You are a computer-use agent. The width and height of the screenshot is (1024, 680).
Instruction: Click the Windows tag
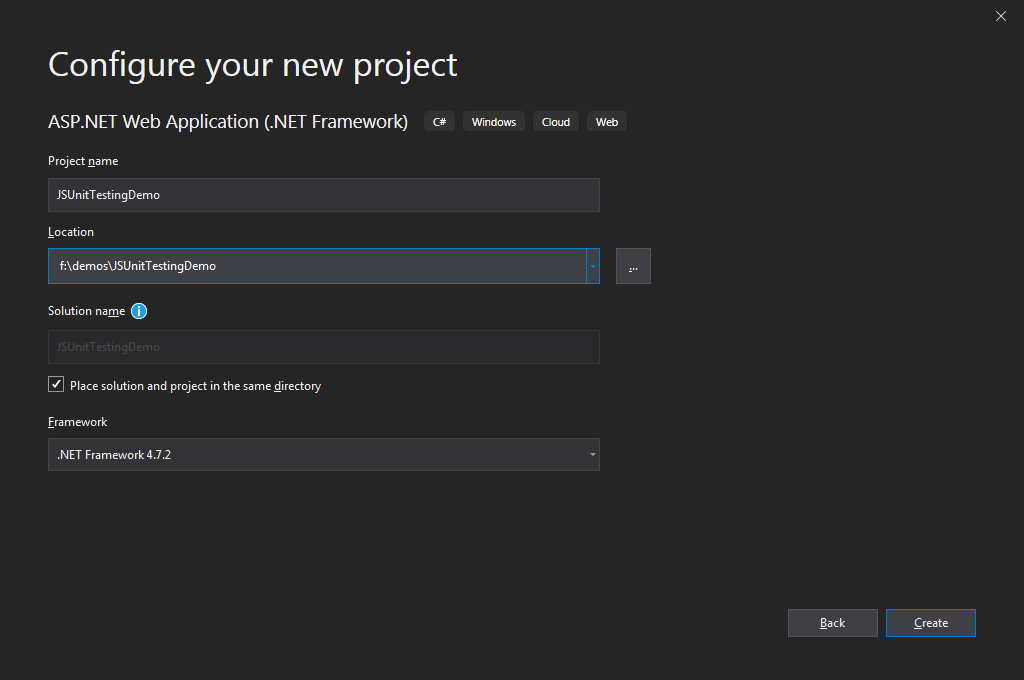click(x=494, y=121)
